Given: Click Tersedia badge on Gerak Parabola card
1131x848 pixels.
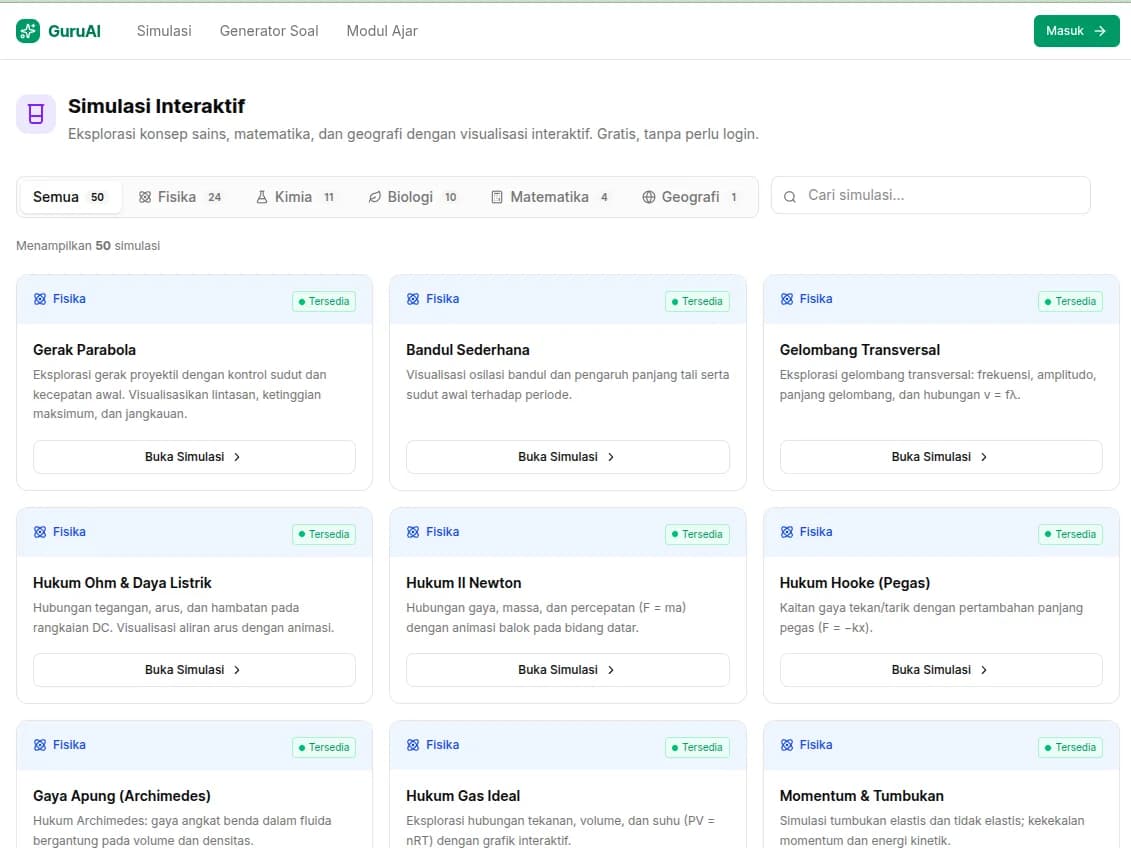Looking at the screenshot, I should [324, 301].
